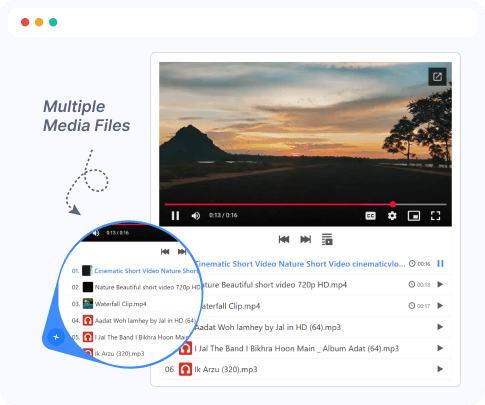Open thumbnail of track 01. in the magnified circle

pos(87,271)
